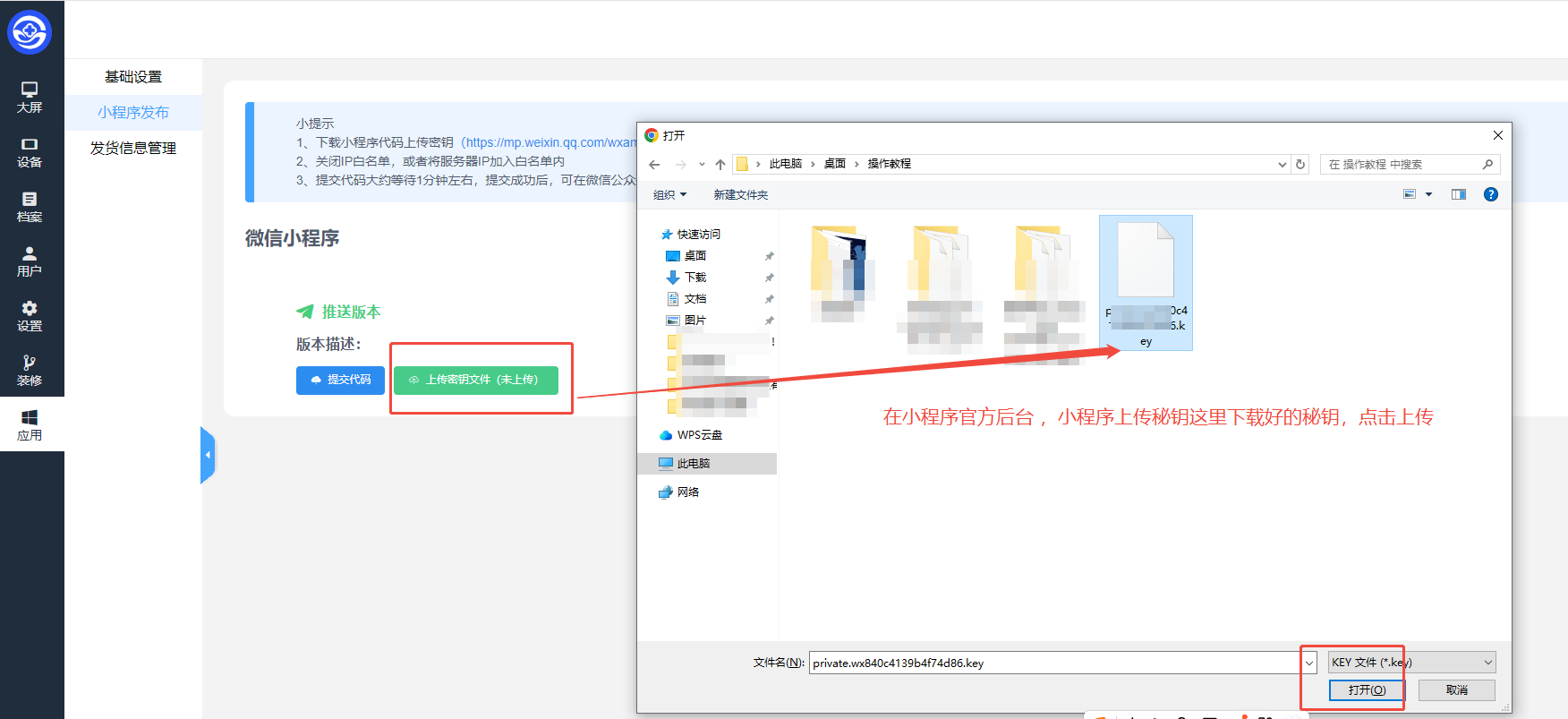Select 此电脑 in the navigation tree
Screen dimensions: 1568x719
pyautogui.click(x=707, y=464)
